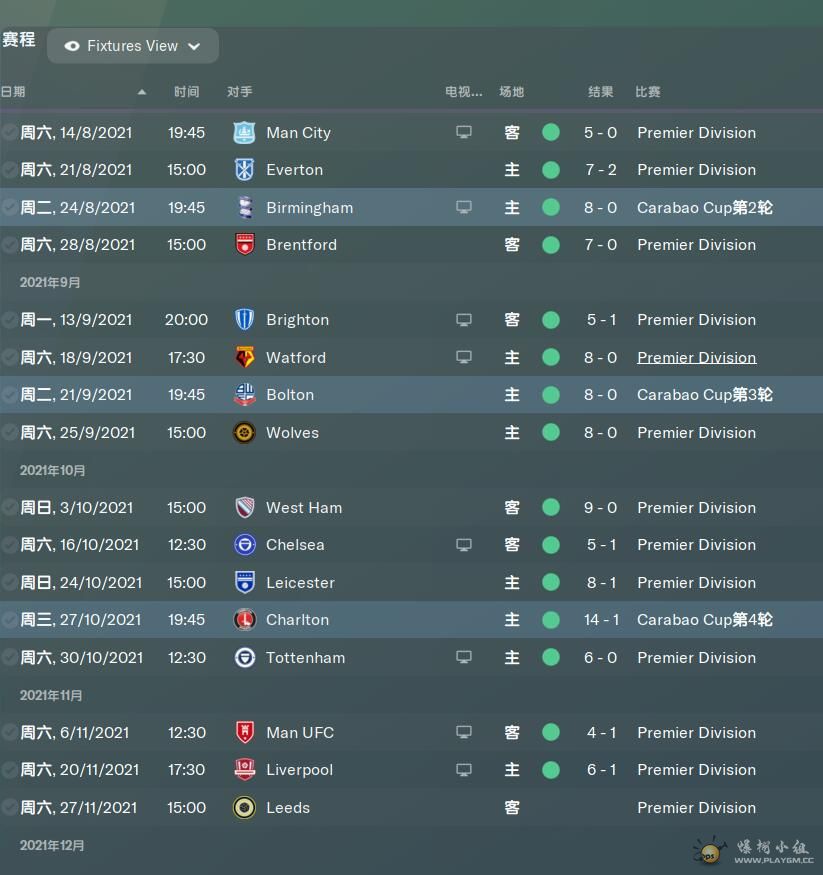The width and height of the screenshot is (823, 875).
Task: Open the Fixtures View dropdown
Action: pyautogui.click(x=133, y=46)
